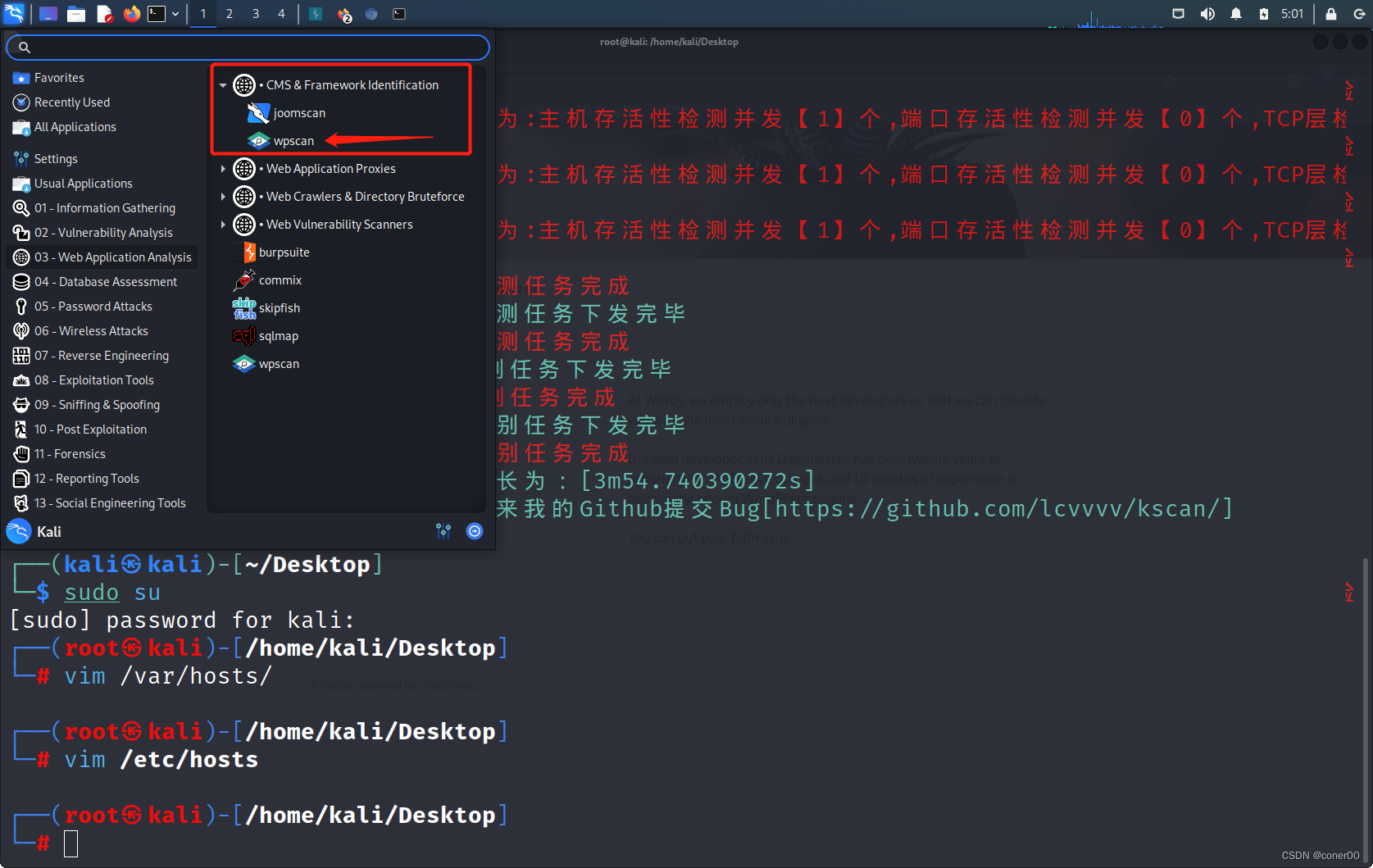Viewport: 1373px width, 868px height.
Task: Open the terminal launcher dropdown arrow
Action: click(x=175, y=14)
